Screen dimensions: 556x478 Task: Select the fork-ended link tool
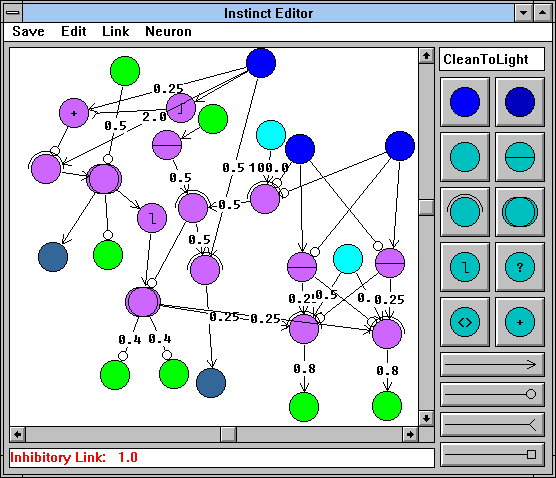tap(492, 424)
